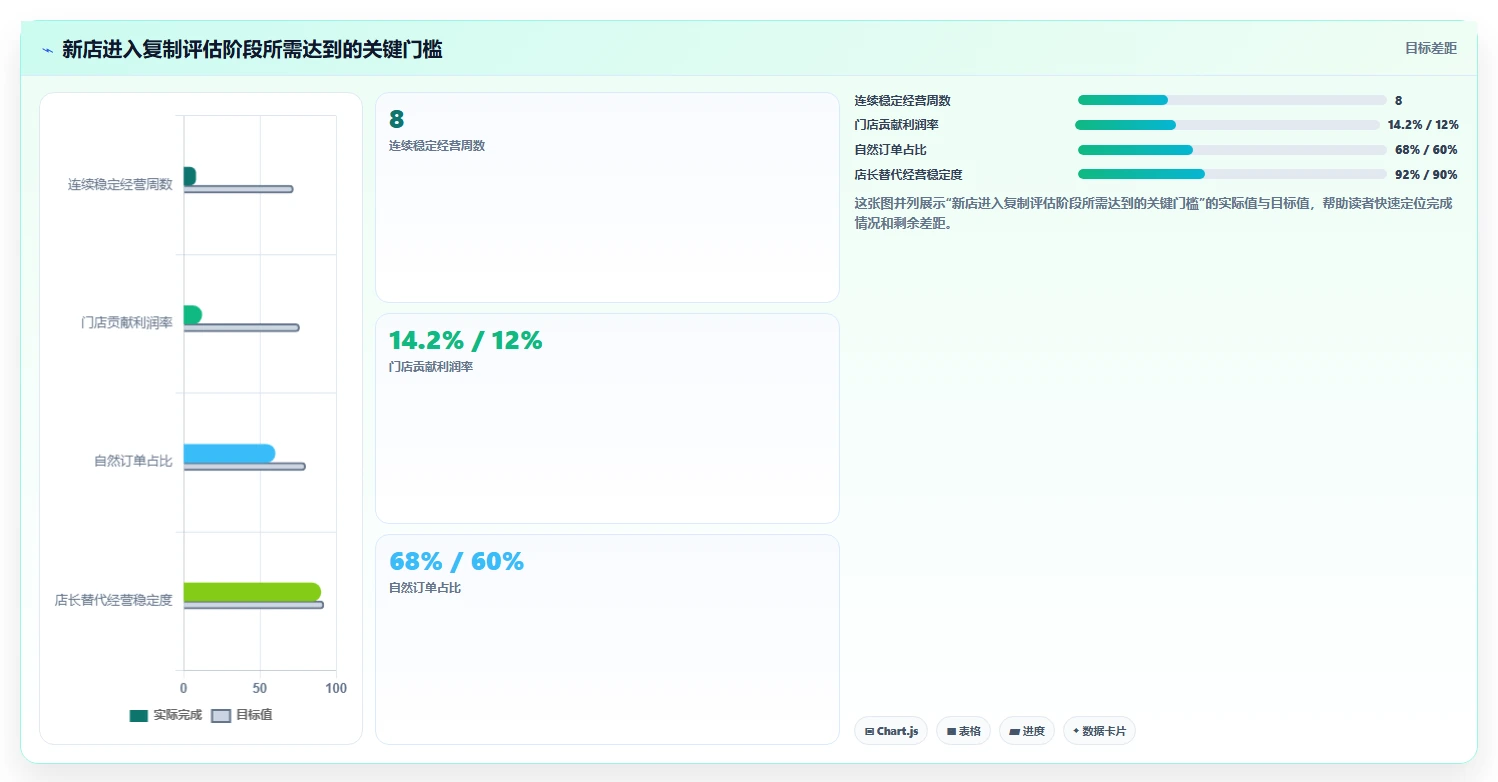Click the 68% / 60% progress value
The image size is (1498, 782).
coord(1426,150)
